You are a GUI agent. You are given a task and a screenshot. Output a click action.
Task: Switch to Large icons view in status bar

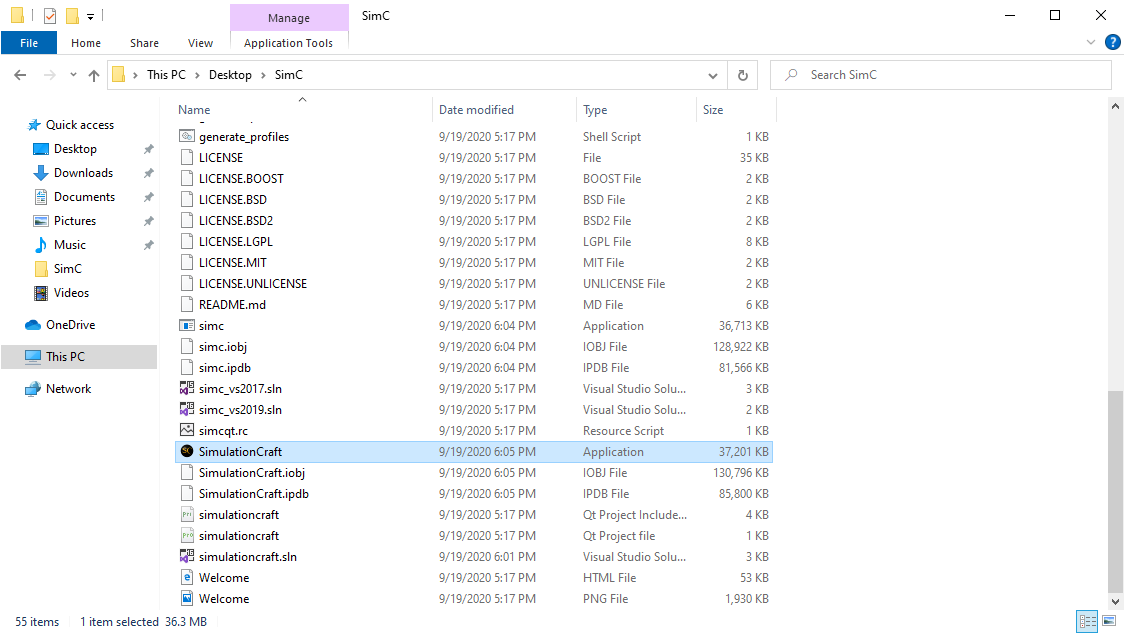point(1109,621)
